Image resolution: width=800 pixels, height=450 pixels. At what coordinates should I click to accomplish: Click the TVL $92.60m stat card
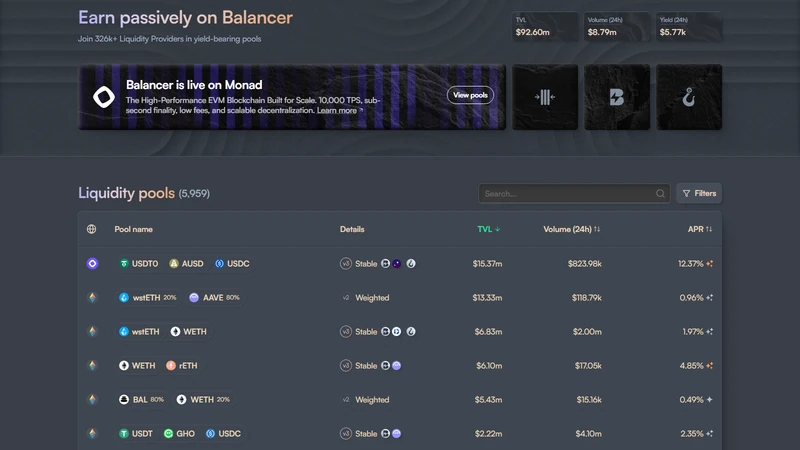coord(545,27)
